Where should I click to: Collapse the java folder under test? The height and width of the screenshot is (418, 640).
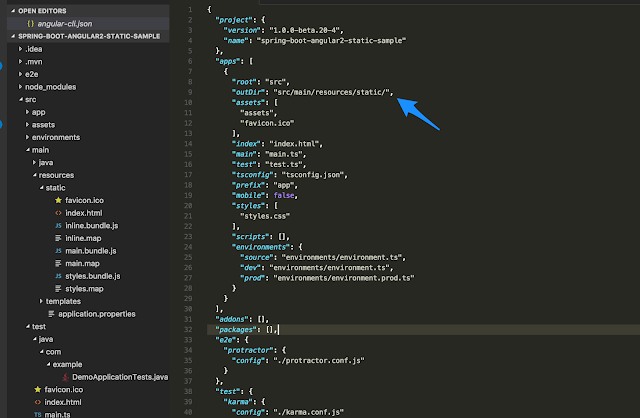34,339
